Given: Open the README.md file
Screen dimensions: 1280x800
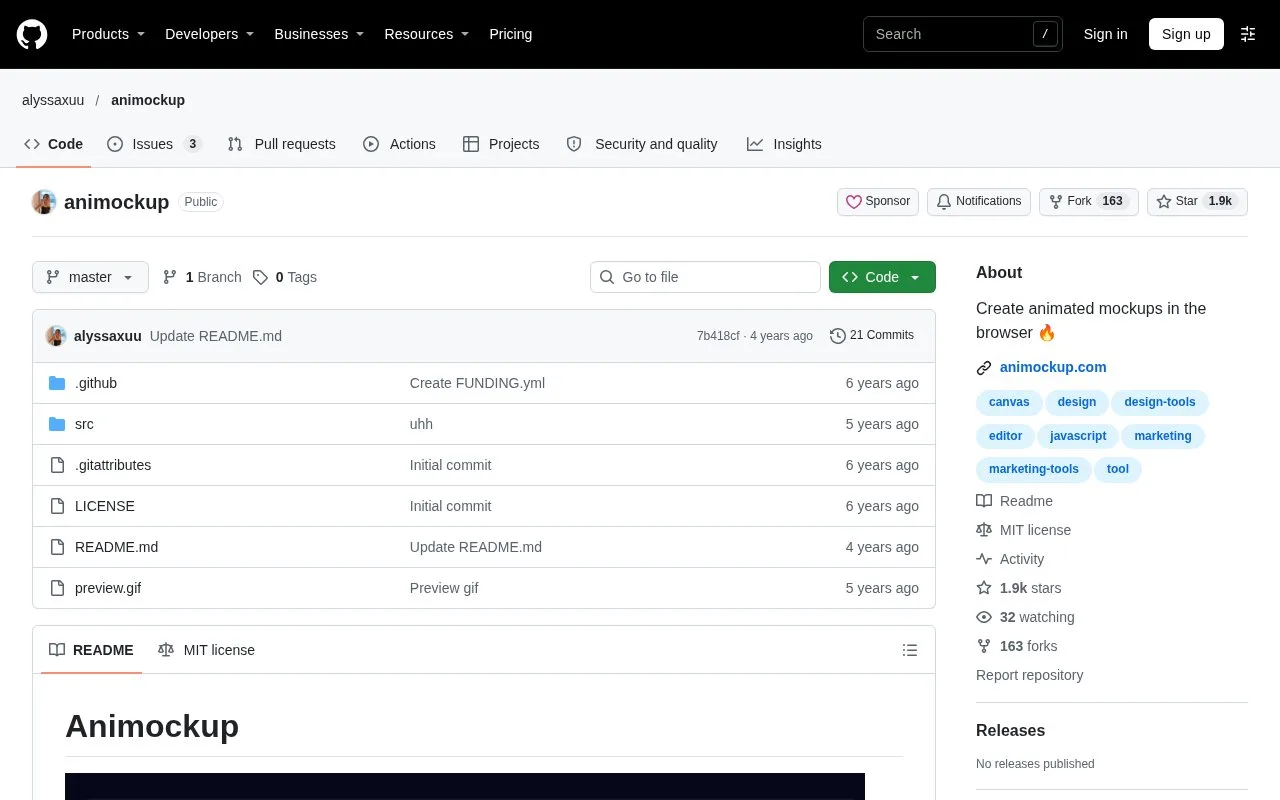Looking at the screenshot, I should click(116, 547).
